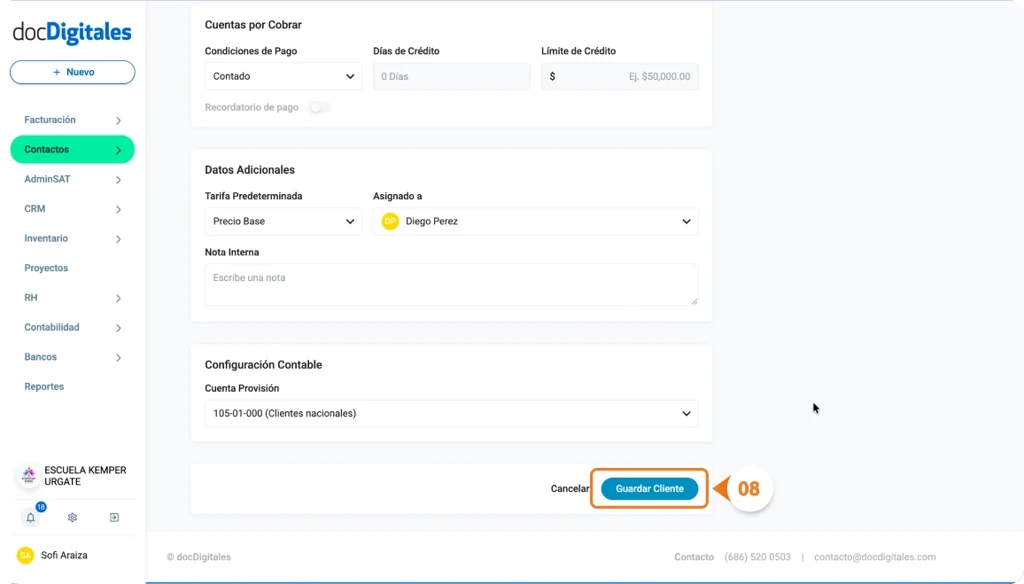
Task: Enable the Recordatorio de pago toggle
Action: point(319,107)
